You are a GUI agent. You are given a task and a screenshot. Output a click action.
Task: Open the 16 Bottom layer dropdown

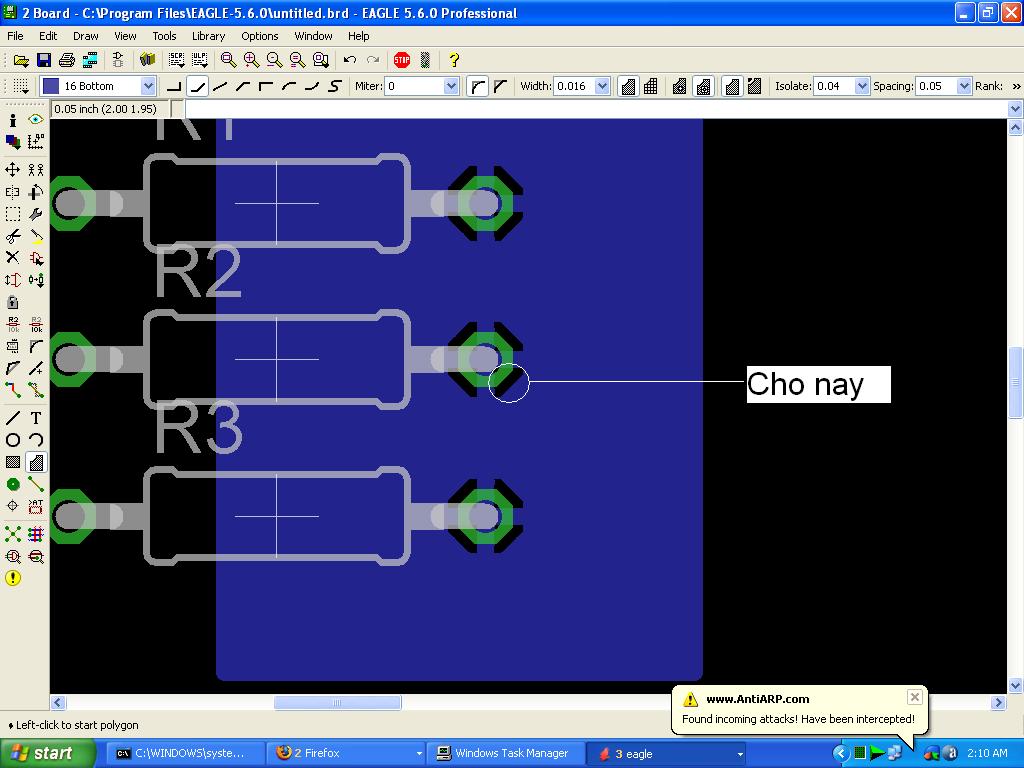tap(148, 86)
